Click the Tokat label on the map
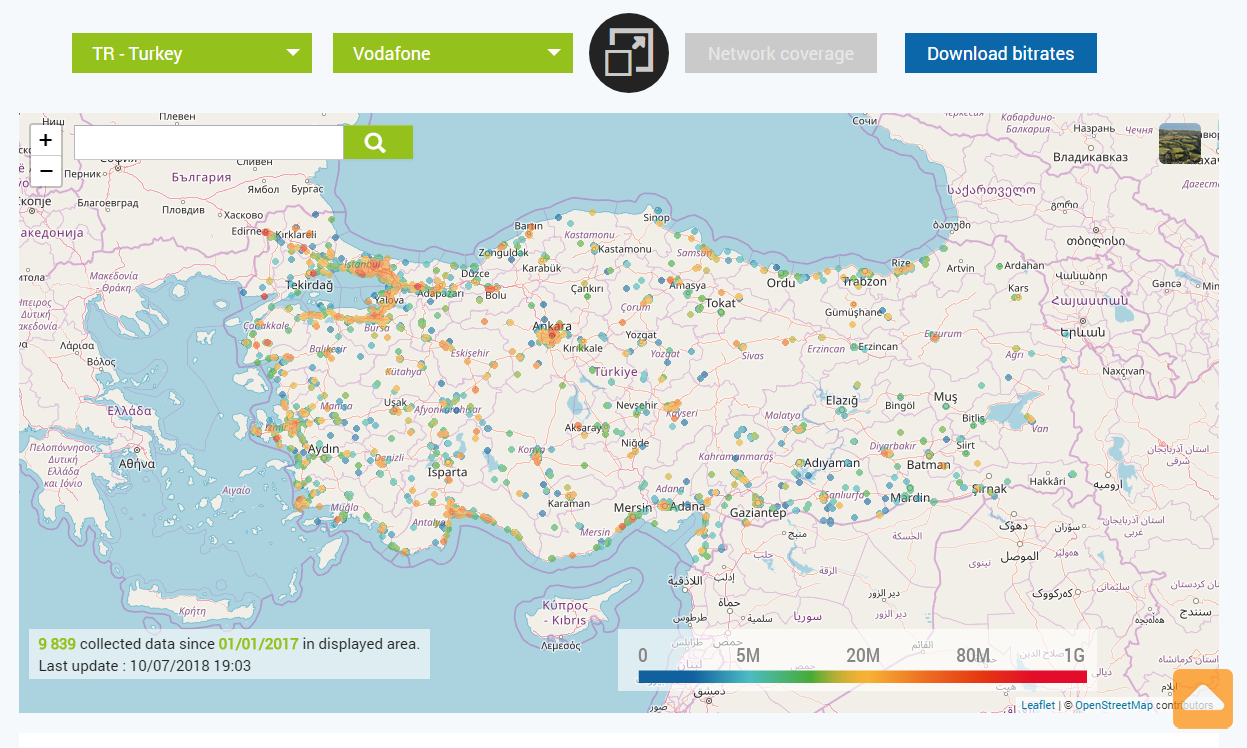Image resolution: width=1247 pixels, height=748 pixels. click(720, 303)
